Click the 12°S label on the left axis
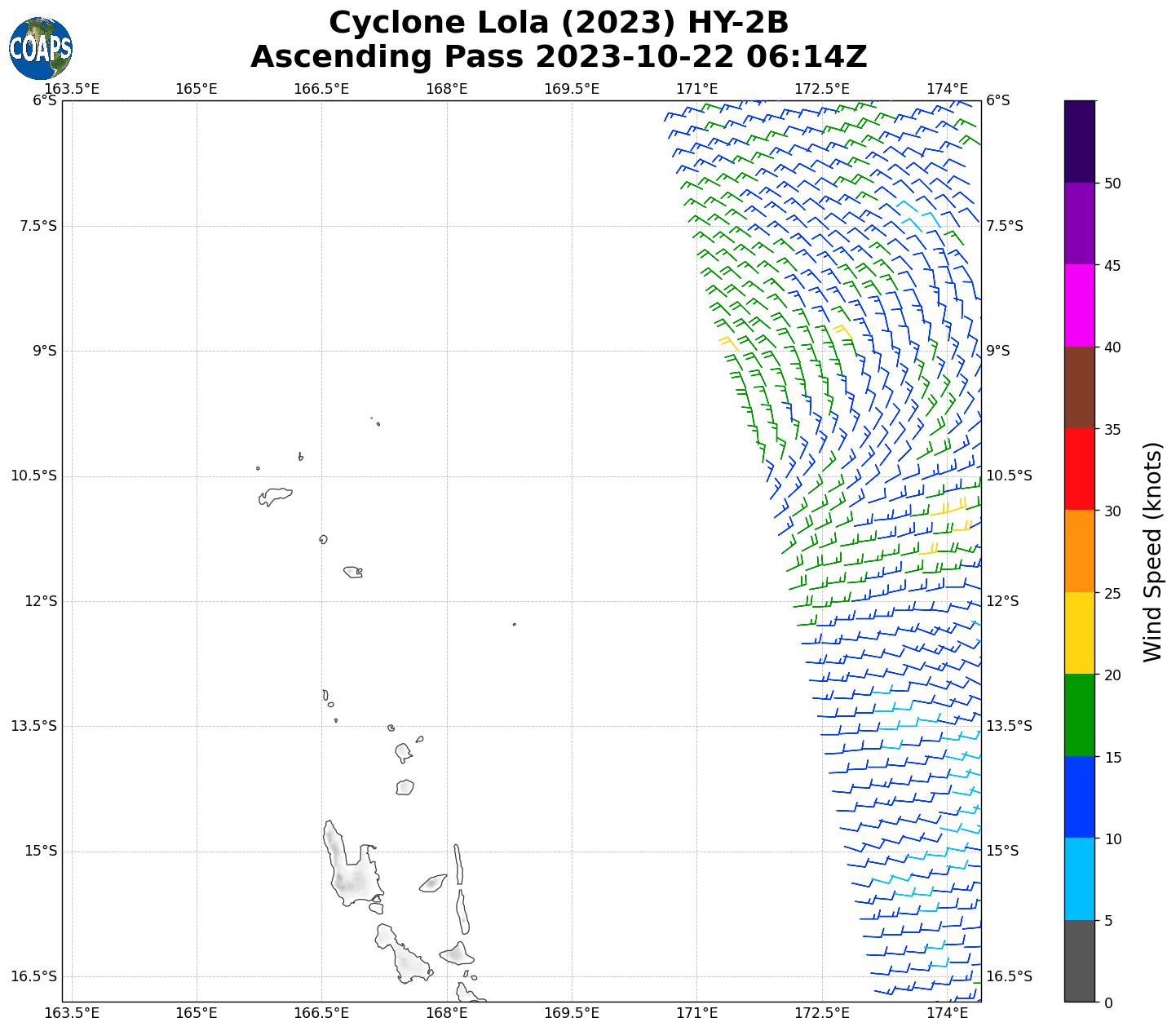Screen dimensions: 1176x1031 click(x=41, y=601)
